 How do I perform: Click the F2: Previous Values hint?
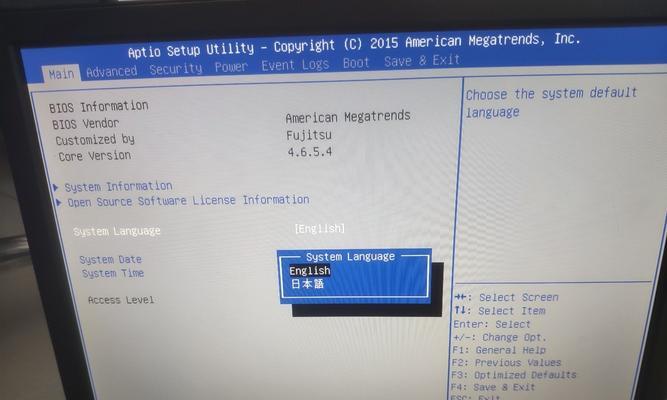tap(506, 363)
